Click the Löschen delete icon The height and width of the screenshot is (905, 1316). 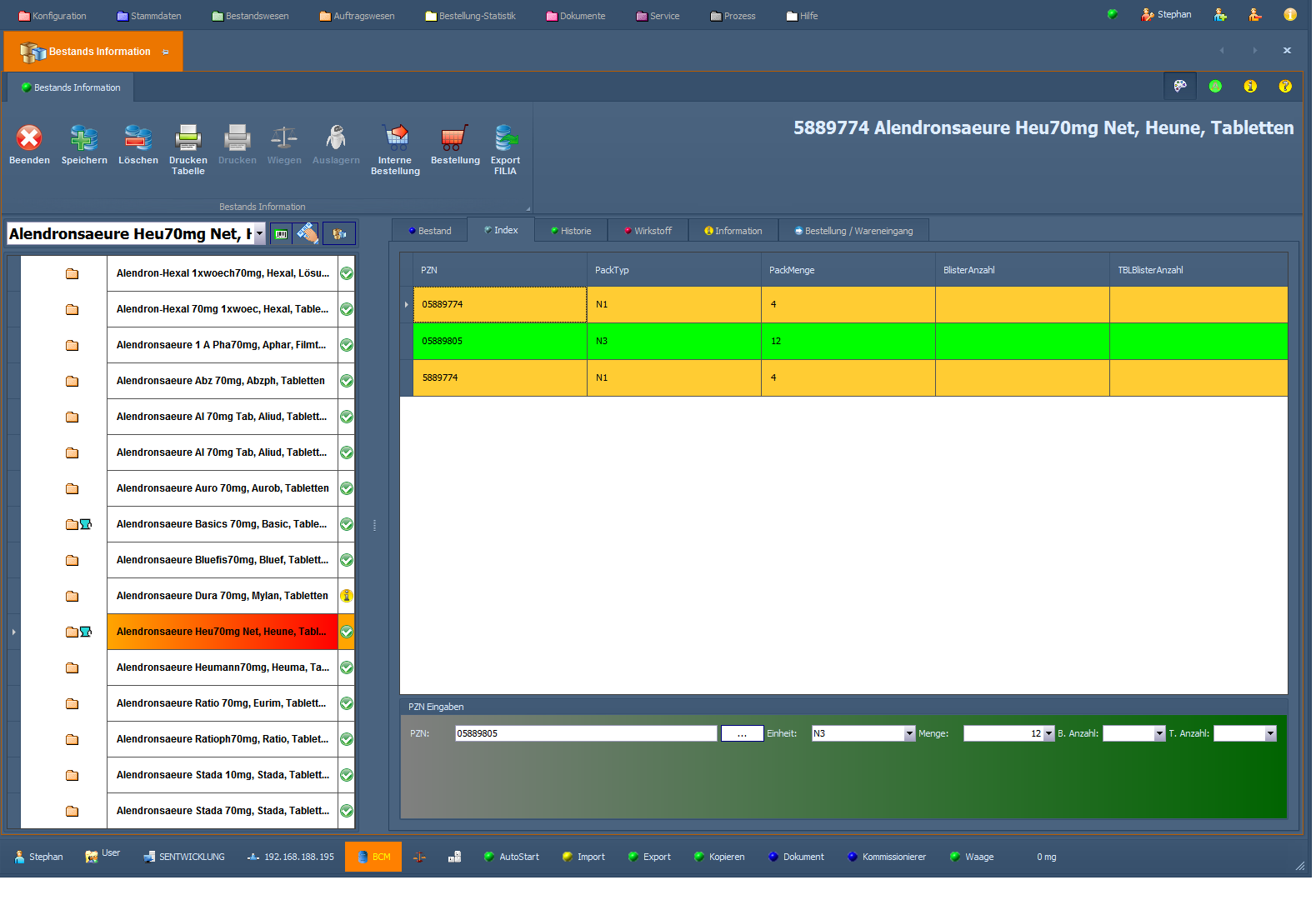coord(138,138)
